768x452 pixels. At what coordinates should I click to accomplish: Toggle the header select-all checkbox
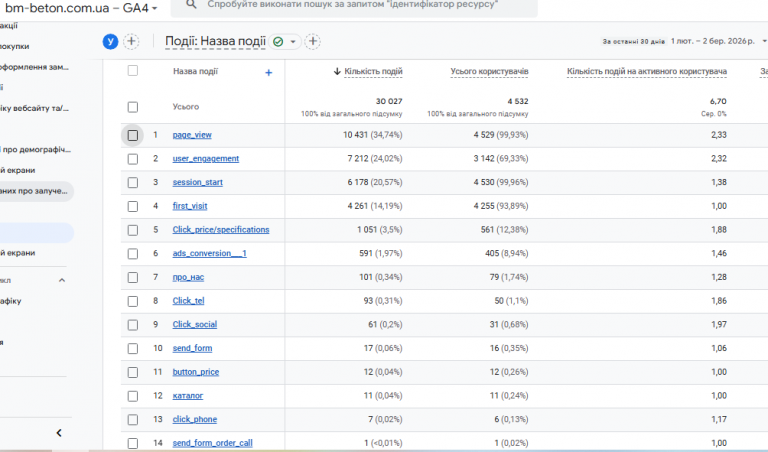click(133, 71)
